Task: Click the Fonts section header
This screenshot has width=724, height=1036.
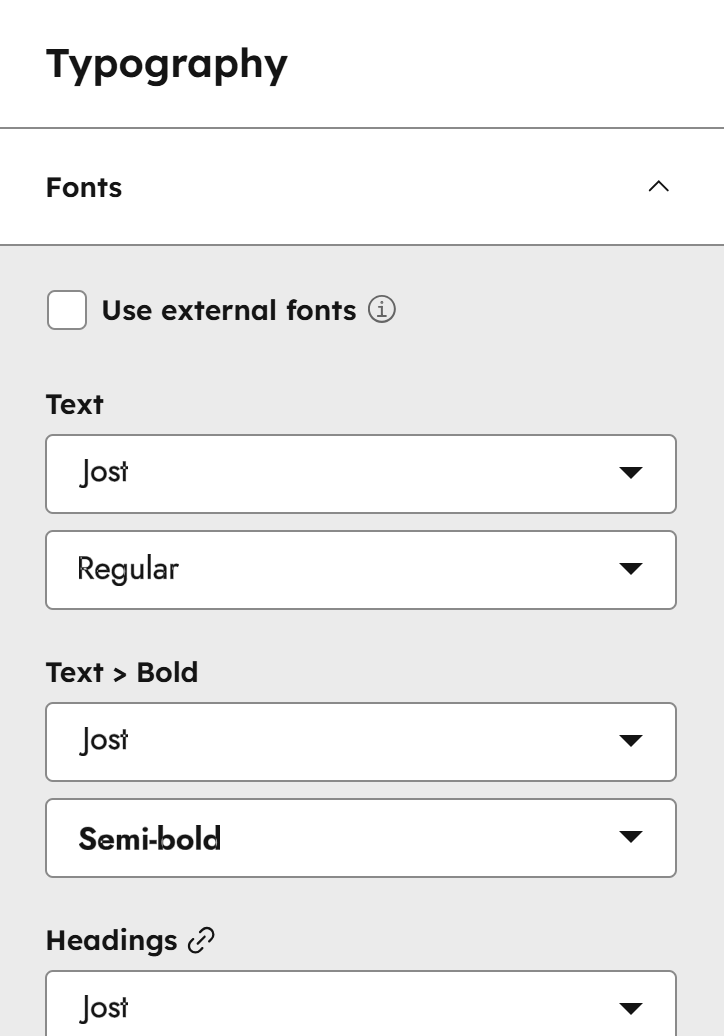Action: click(x=83, y=187)
